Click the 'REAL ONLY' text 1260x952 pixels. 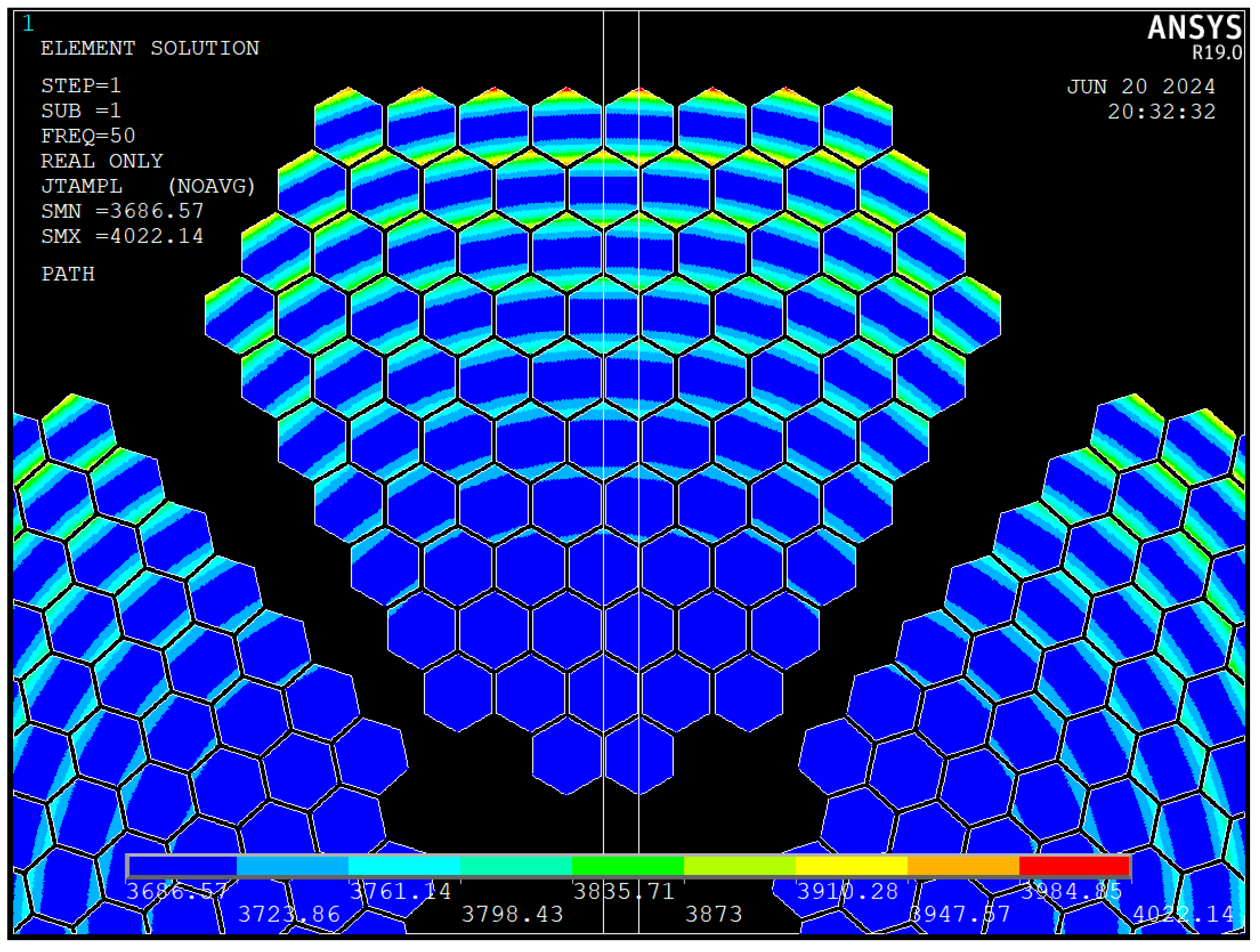click(102, 161)
